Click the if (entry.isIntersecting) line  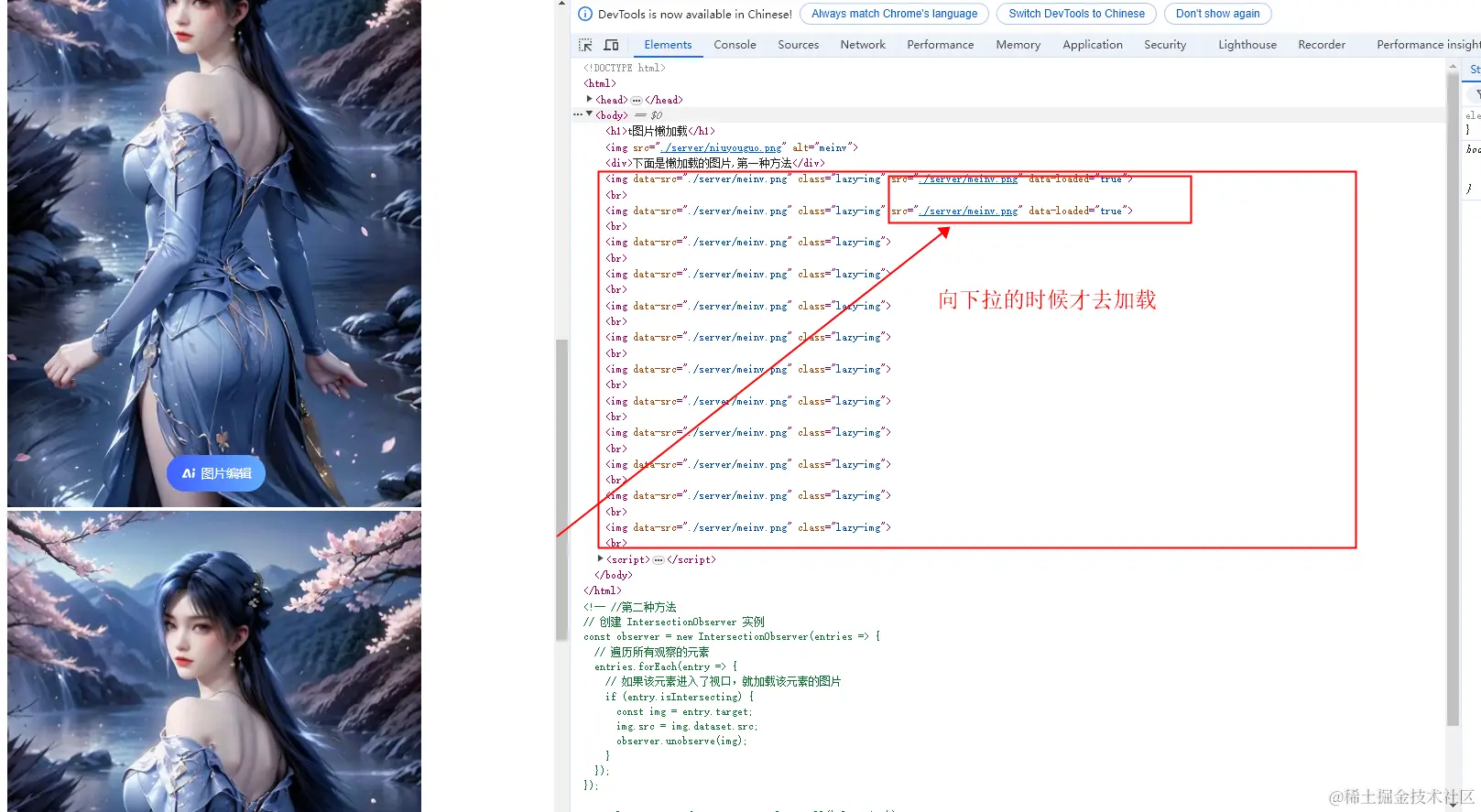pos(680,697)
